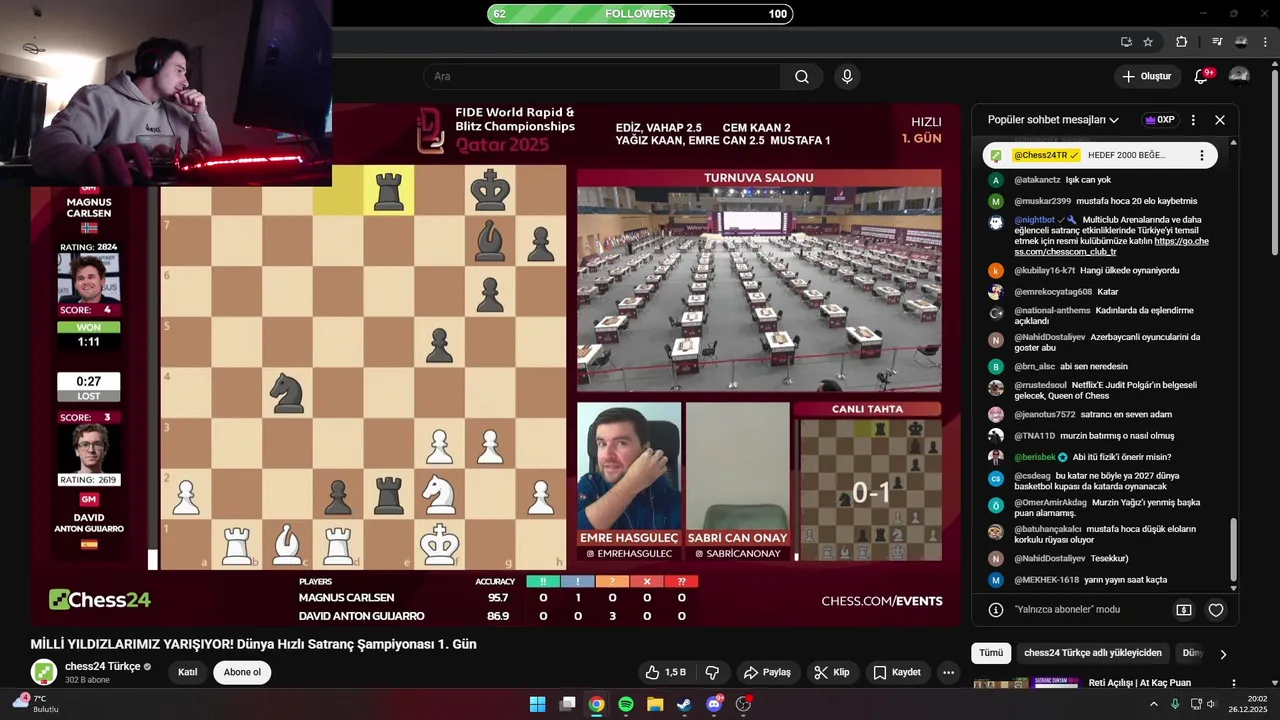Click the Chrome icon on the taskbar
This screenshot has width=1280, height=720.
pyautogui.click(x=596, y=704)
